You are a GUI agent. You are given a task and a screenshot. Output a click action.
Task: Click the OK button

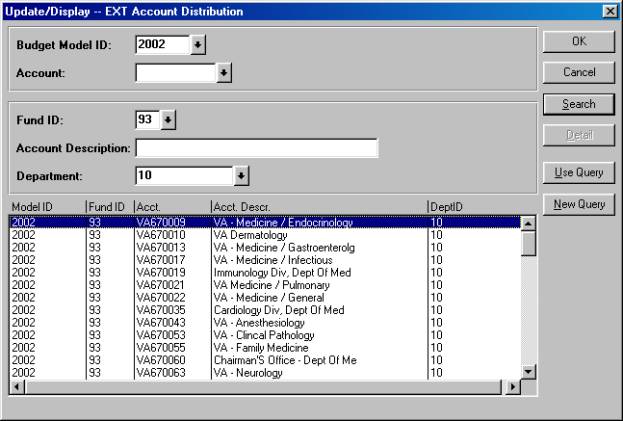pos(578,42)
